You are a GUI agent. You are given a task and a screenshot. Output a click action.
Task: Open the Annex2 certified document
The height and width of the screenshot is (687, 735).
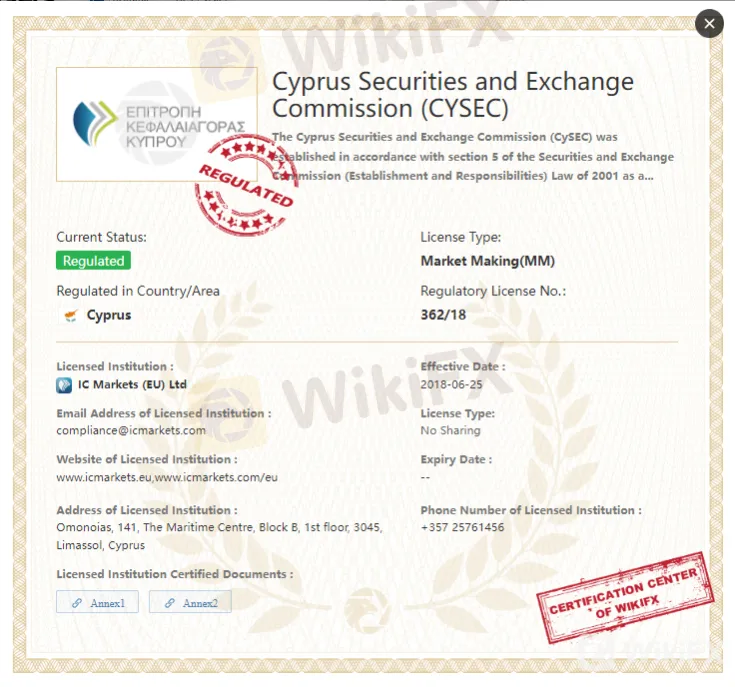[190, 602]
